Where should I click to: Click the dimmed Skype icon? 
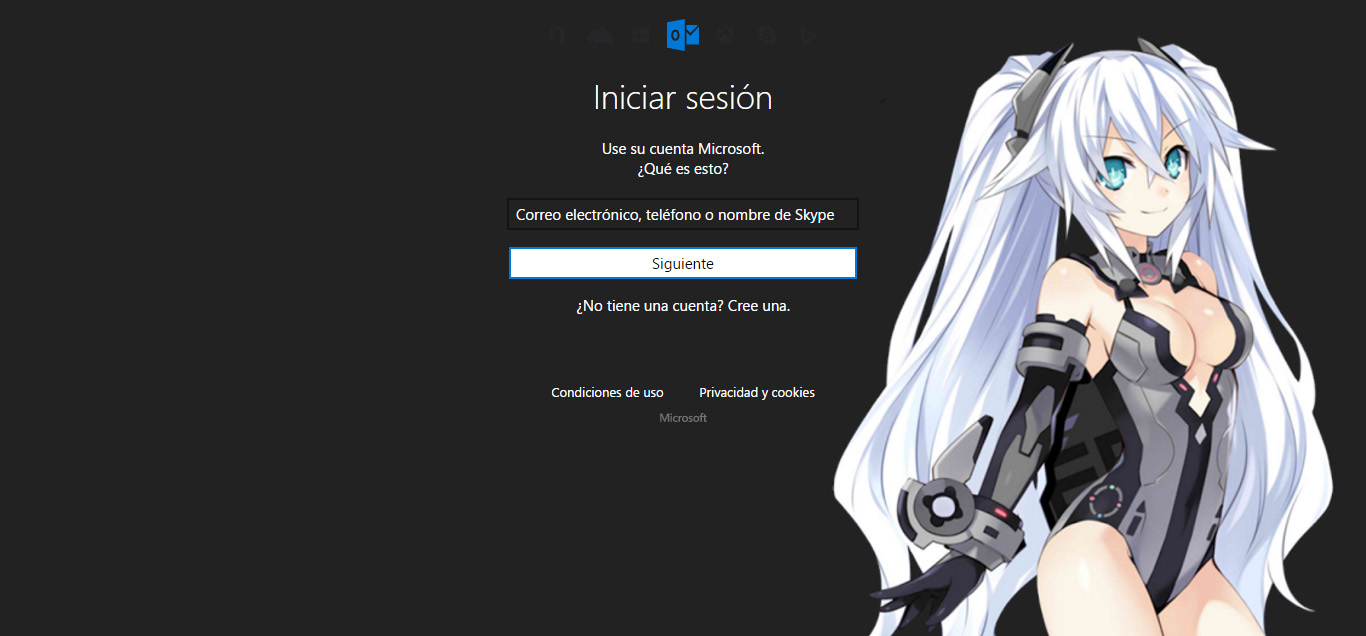click(767, 36)
